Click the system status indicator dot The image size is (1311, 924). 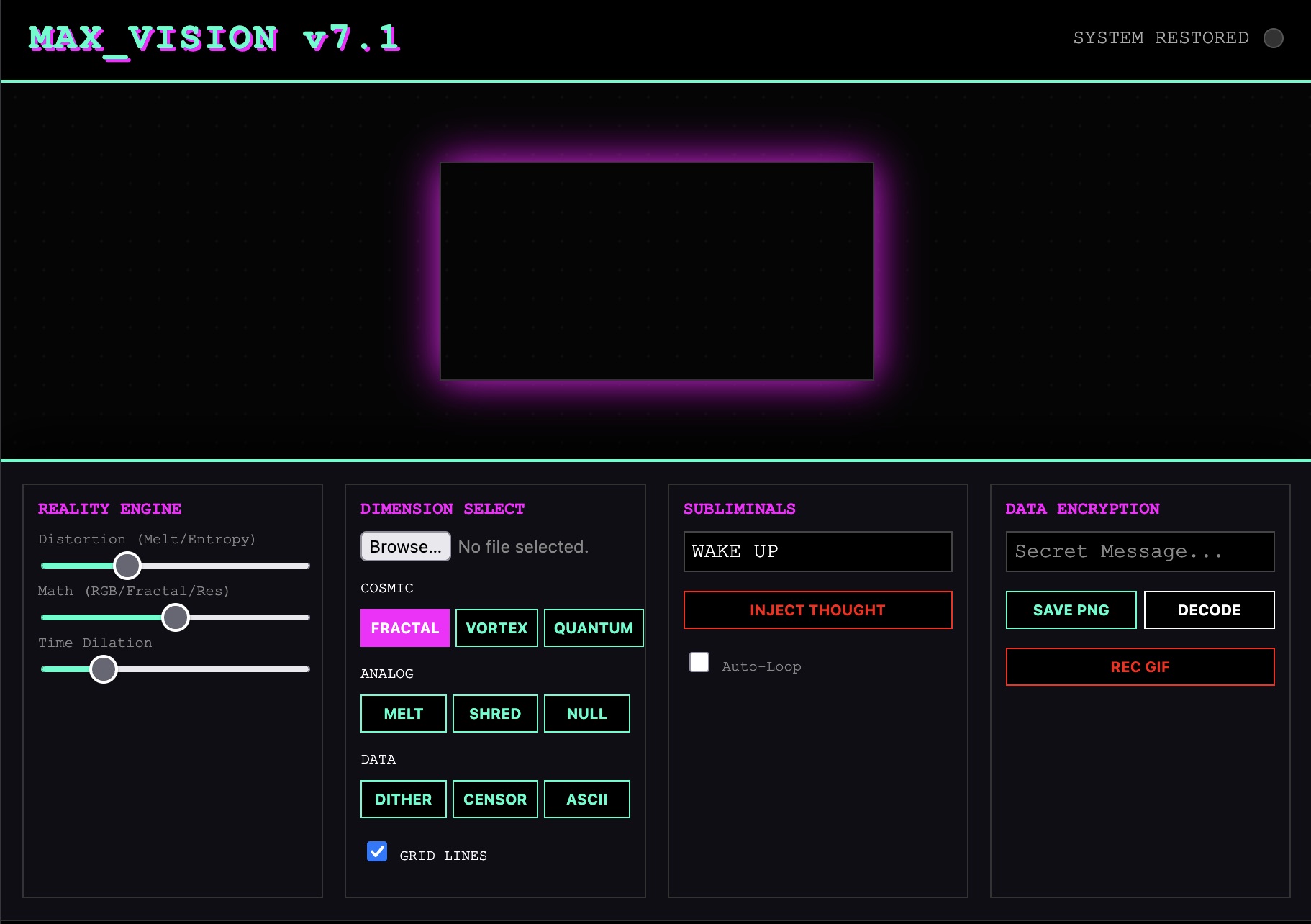pos(1273,38)
